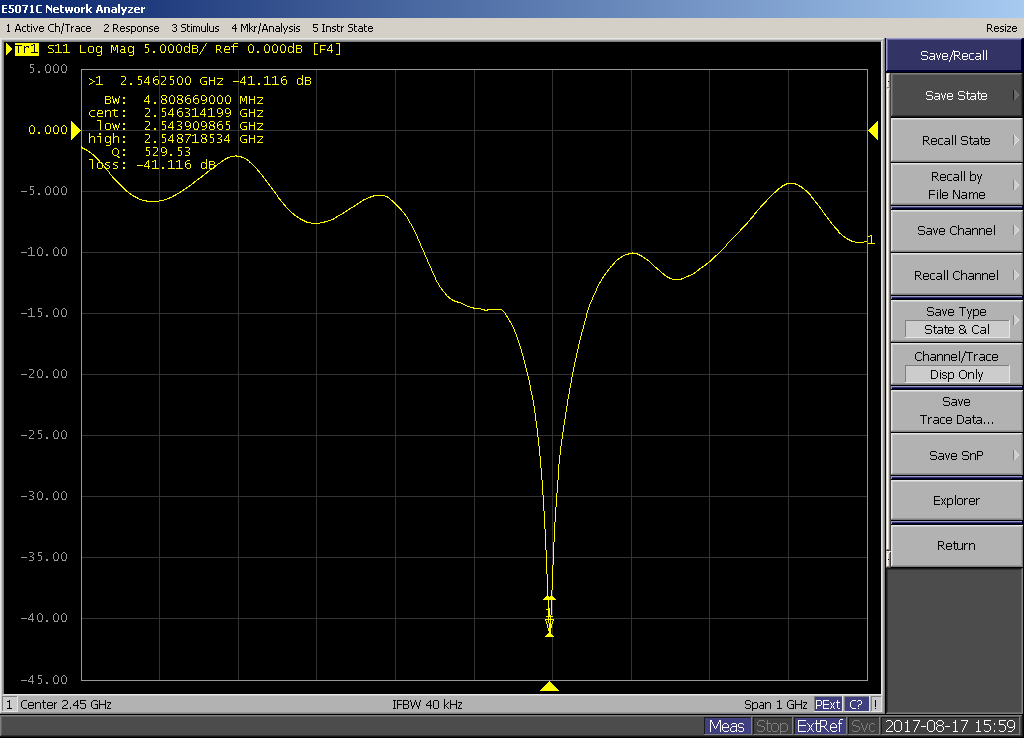This screenshot has height=738, width=1024.
Task: Click the stimulus position triangle below graph
Action: point(549,686)
